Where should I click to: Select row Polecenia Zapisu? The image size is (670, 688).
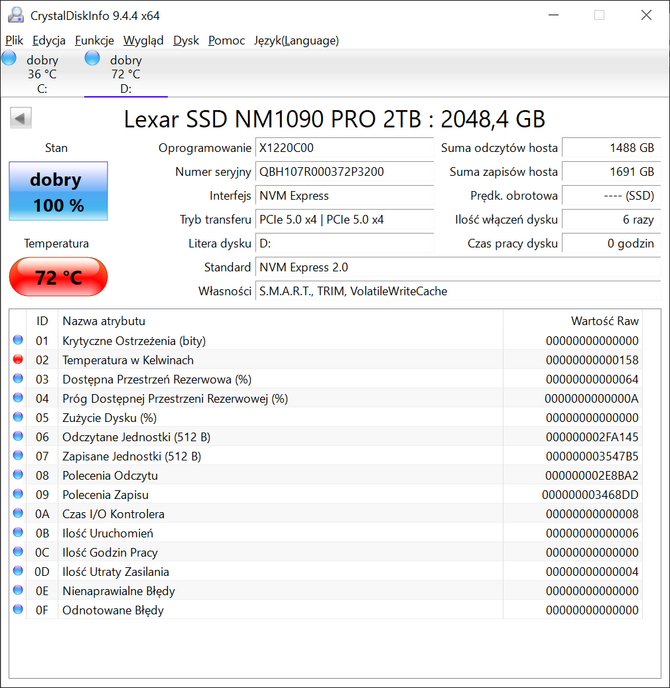pyautogui.click(x=326, y=494)
